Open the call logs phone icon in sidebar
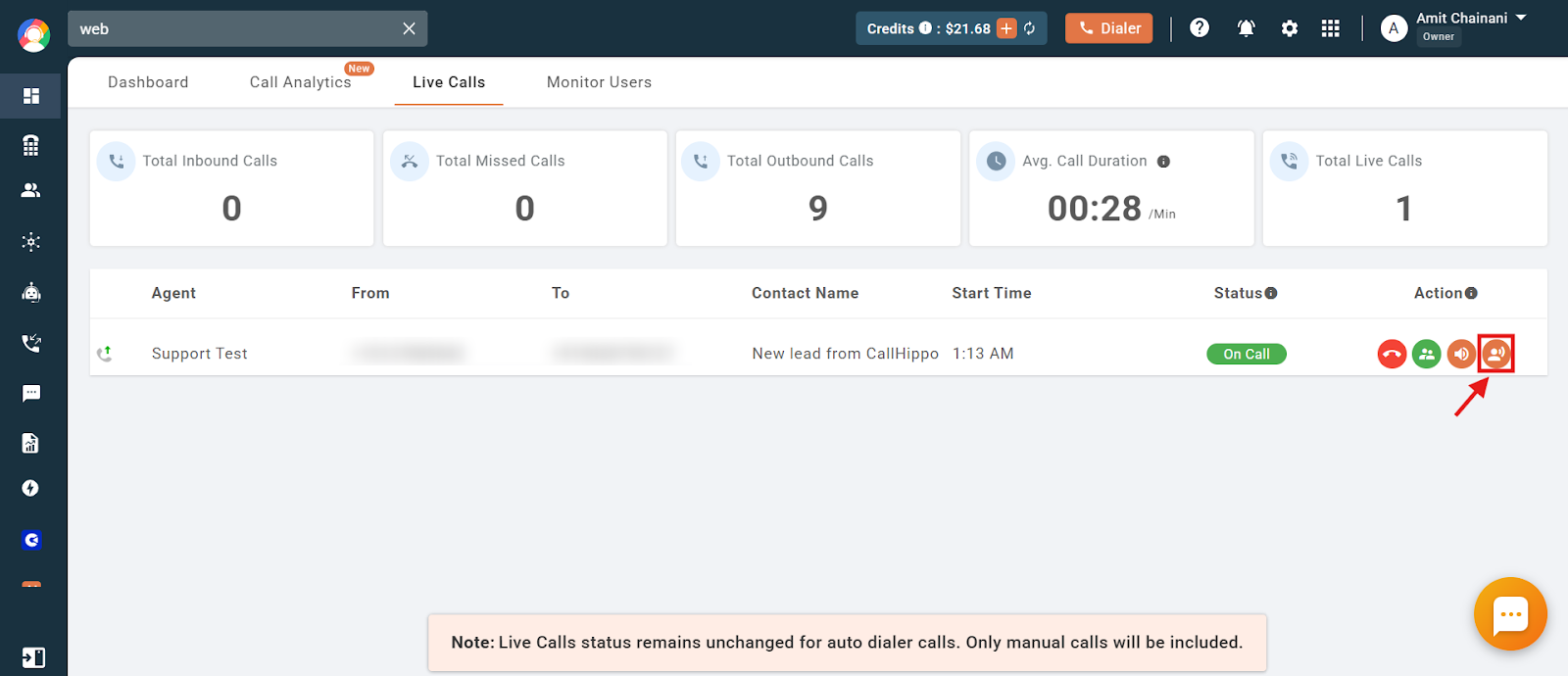The width and height of the screenshot is (1568, 676). coord(31,343)
